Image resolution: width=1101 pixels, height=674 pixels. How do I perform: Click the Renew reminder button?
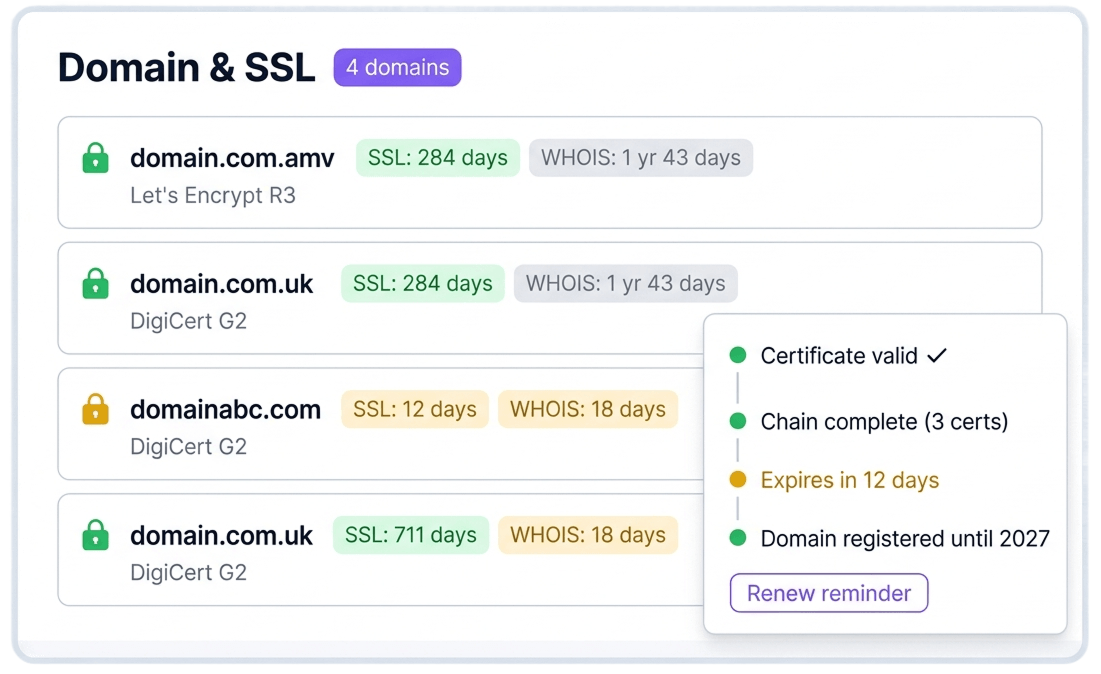pyautogui.click(x=829, y=593)
